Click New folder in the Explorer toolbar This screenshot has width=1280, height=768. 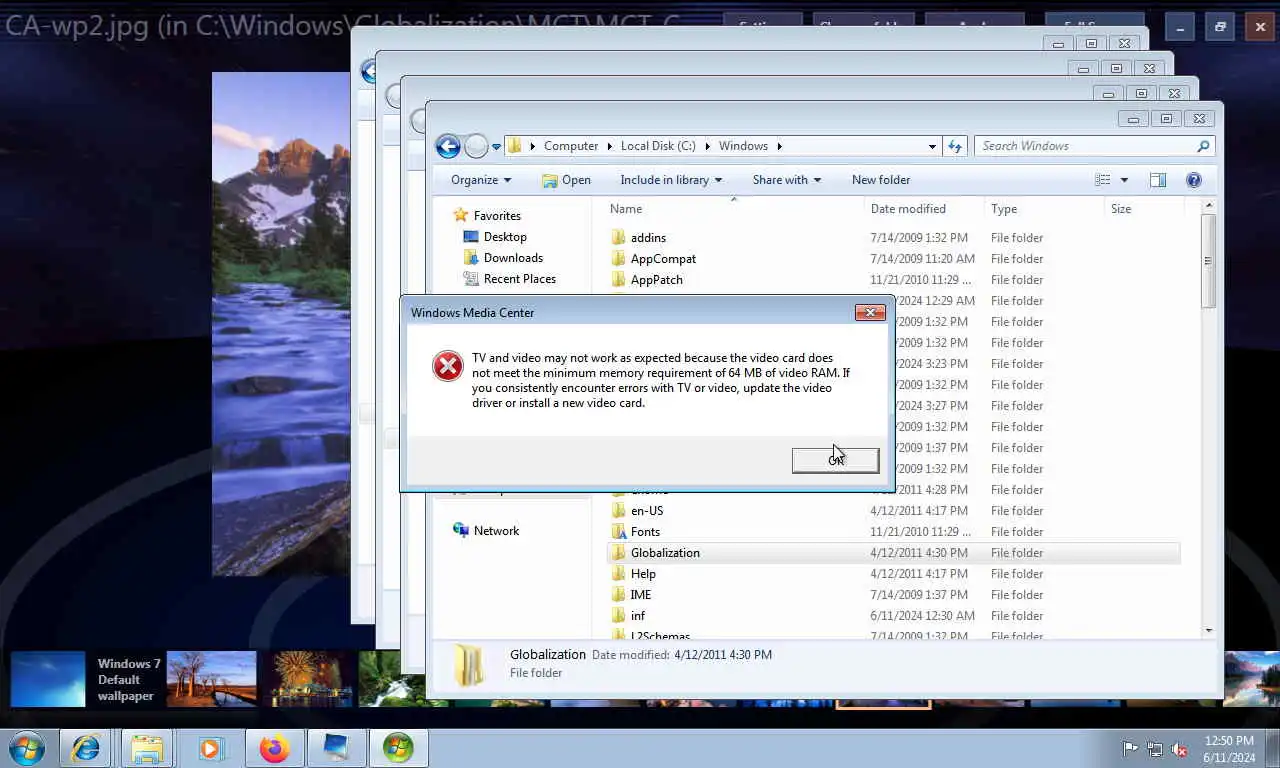pyautogui.click(x=881, y=180)
